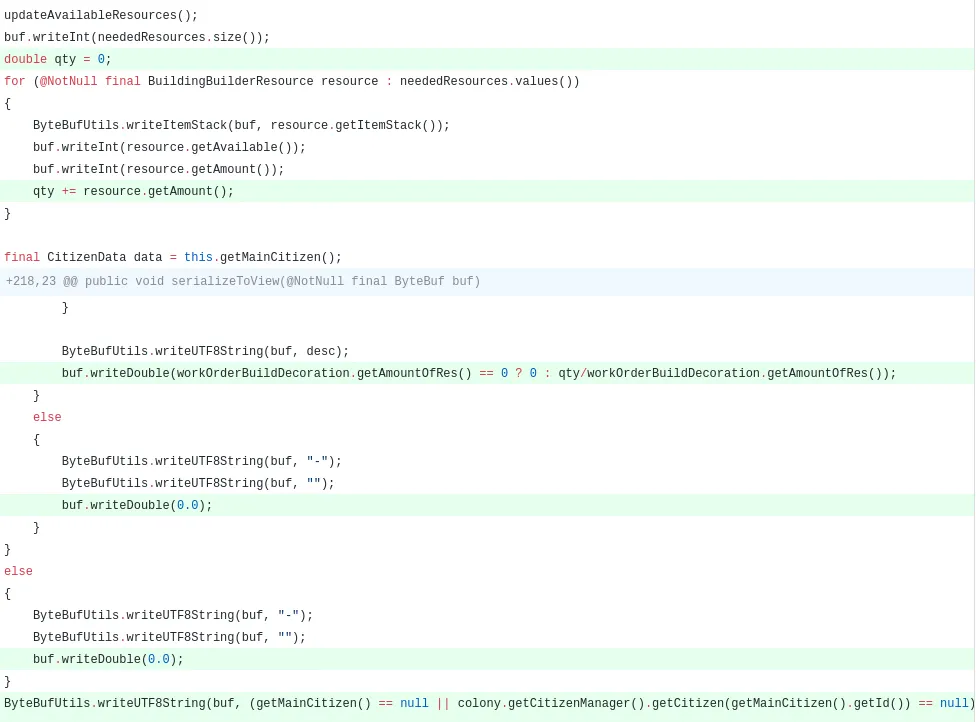Click the indented 'ByteBufUtils.writeUTF8String(buf, "");' line

point(198,483)
